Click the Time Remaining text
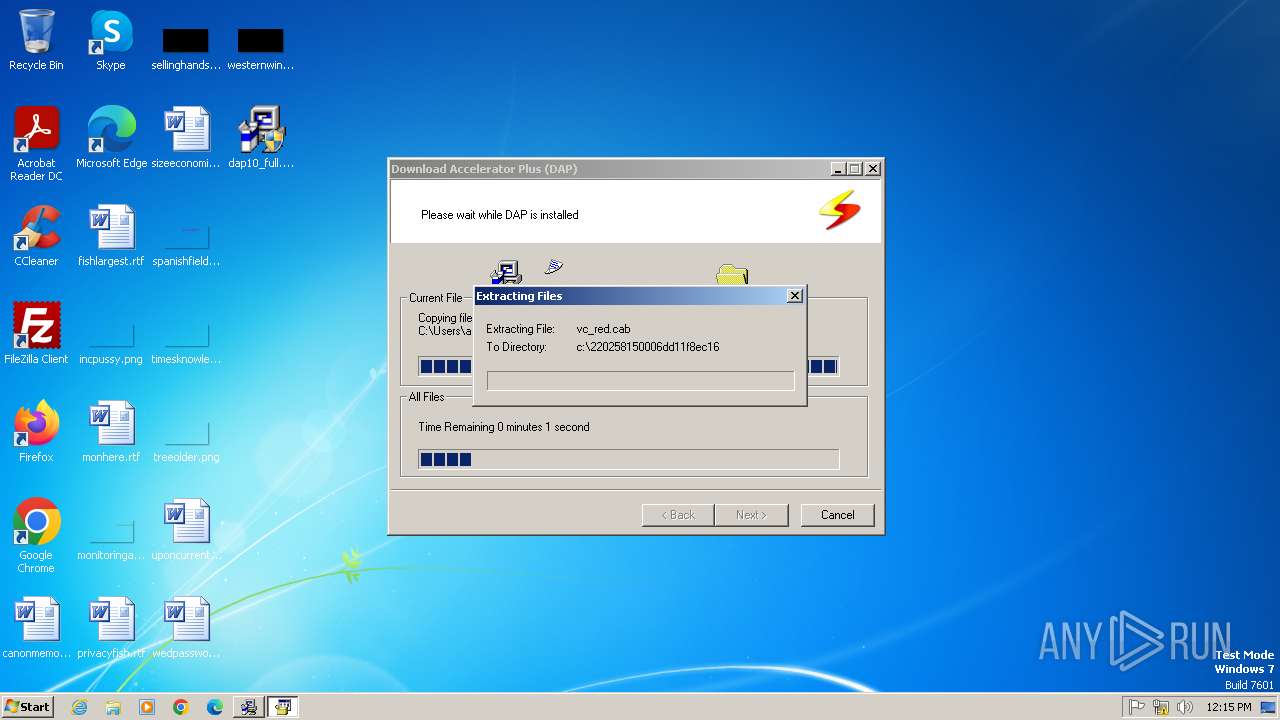 coord(504,427)
